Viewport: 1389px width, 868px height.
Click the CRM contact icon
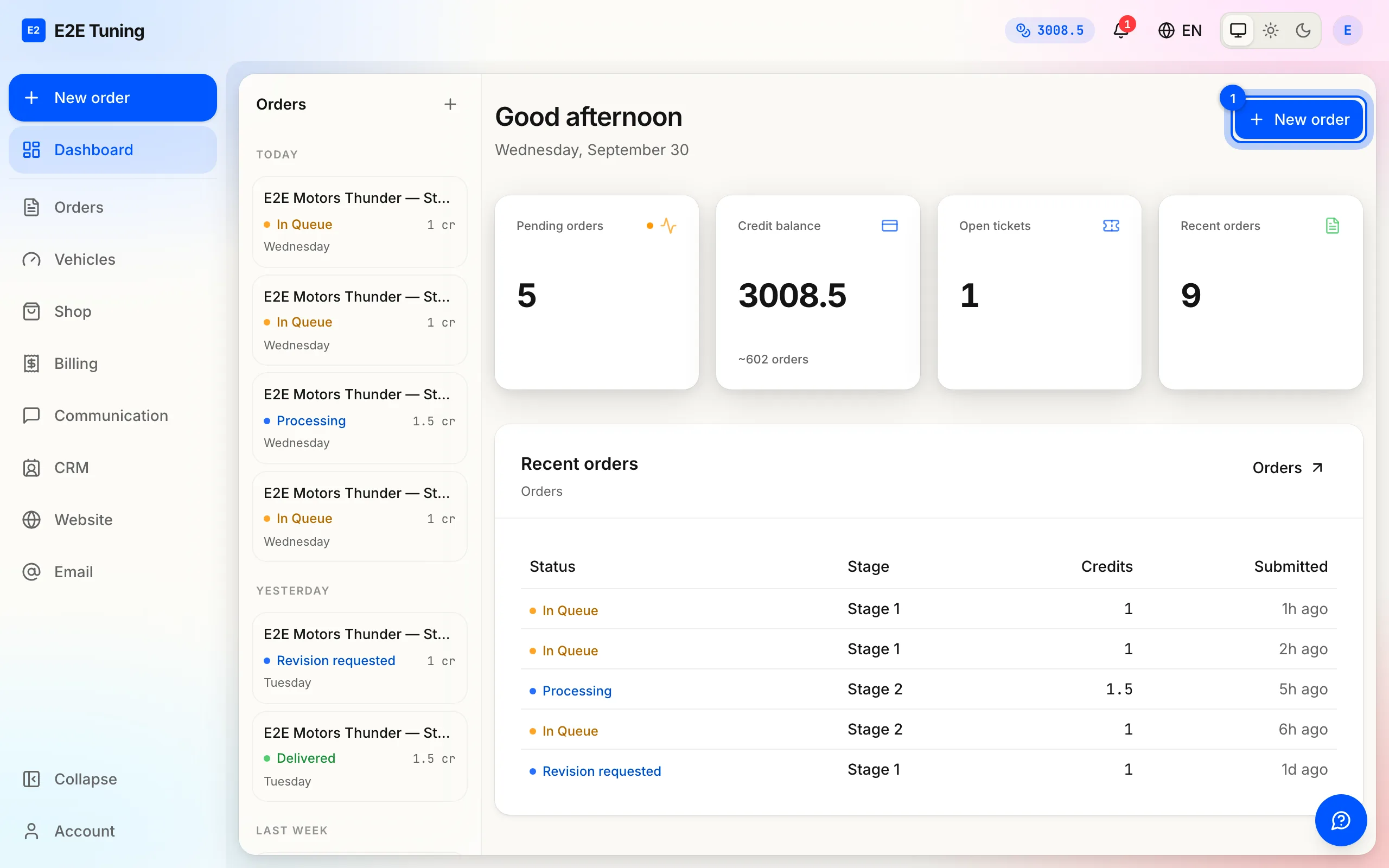(31, 467)
